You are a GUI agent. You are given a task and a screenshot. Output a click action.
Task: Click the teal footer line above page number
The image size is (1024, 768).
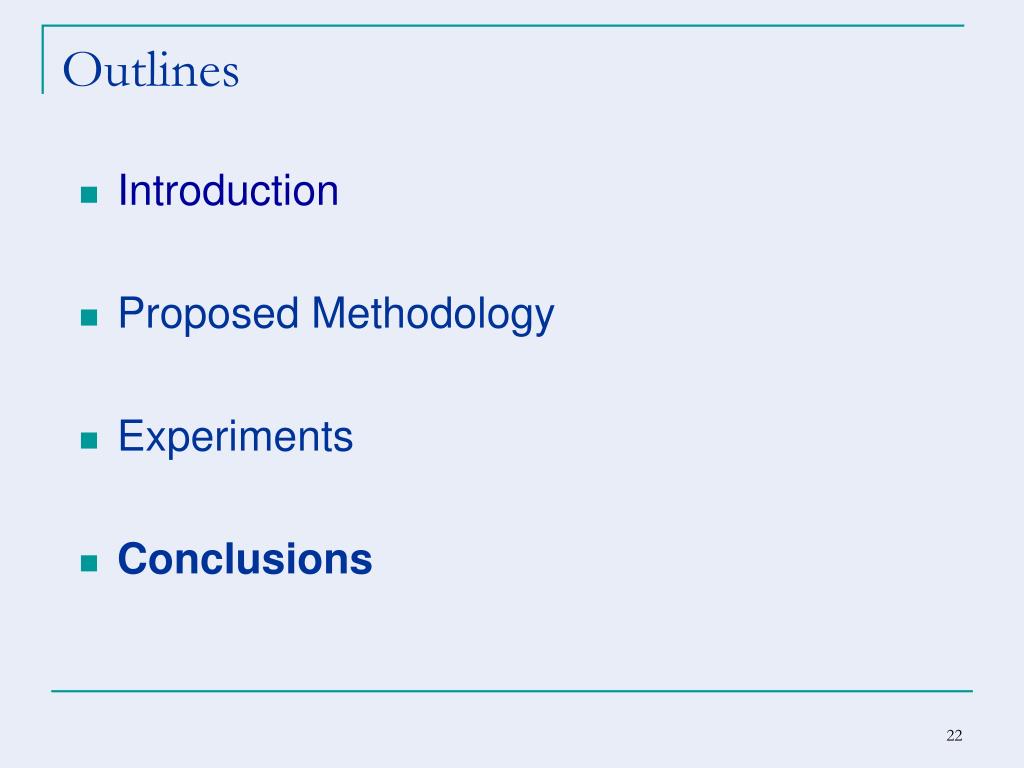pyautogui.click(x=512, y=690)
